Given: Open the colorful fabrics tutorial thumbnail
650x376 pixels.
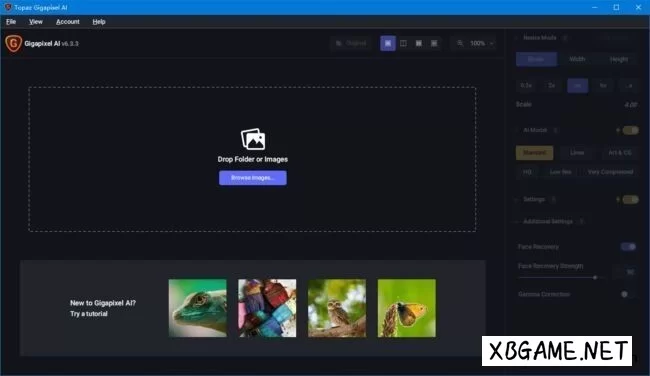Looking at the screenshot, I should (x=267, y=308).
